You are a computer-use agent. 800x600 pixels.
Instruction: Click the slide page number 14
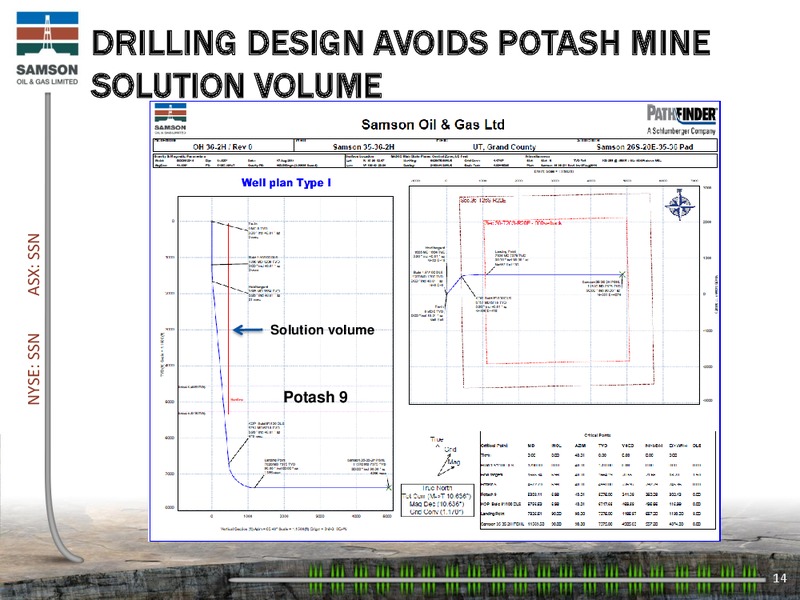point(780,578)
